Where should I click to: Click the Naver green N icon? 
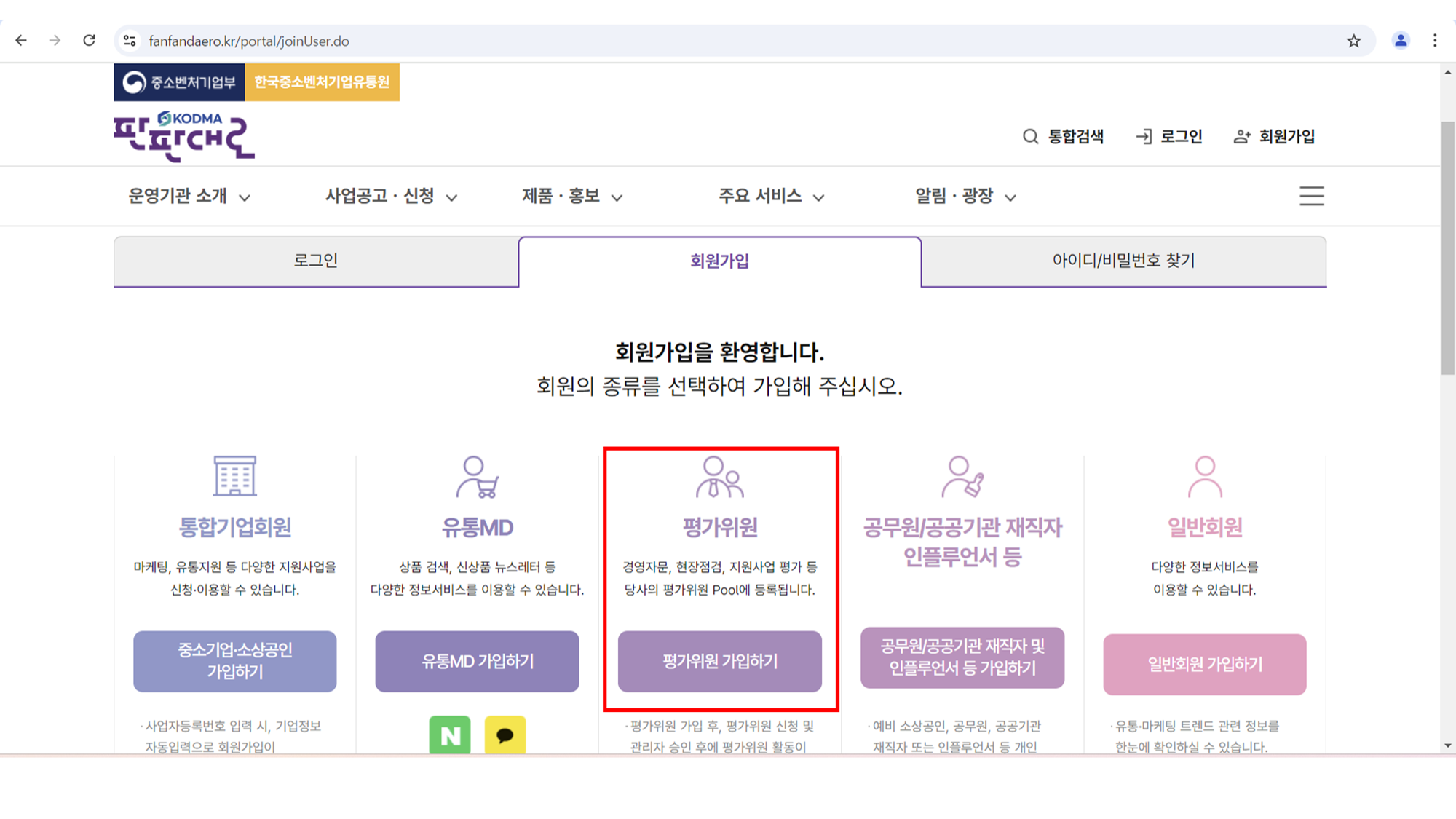pyautogui.click(x=450, y=735)
